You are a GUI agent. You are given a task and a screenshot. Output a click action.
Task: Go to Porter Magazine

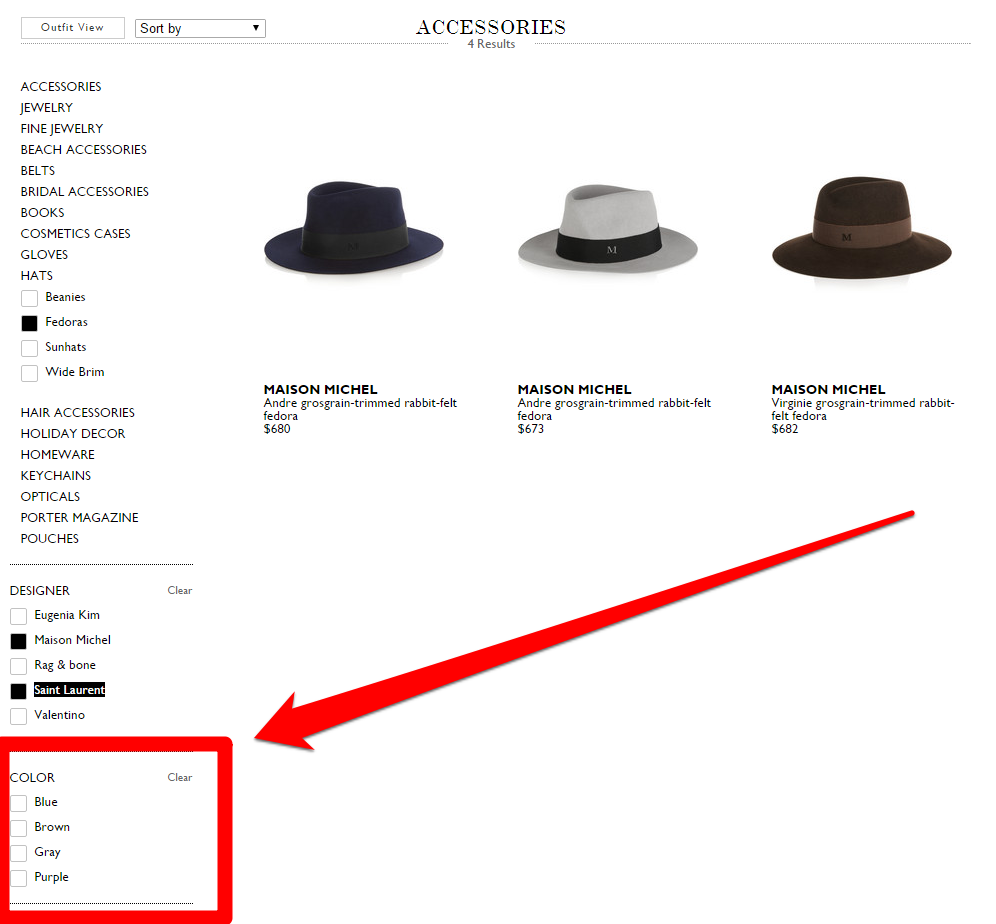click(79, 517)
